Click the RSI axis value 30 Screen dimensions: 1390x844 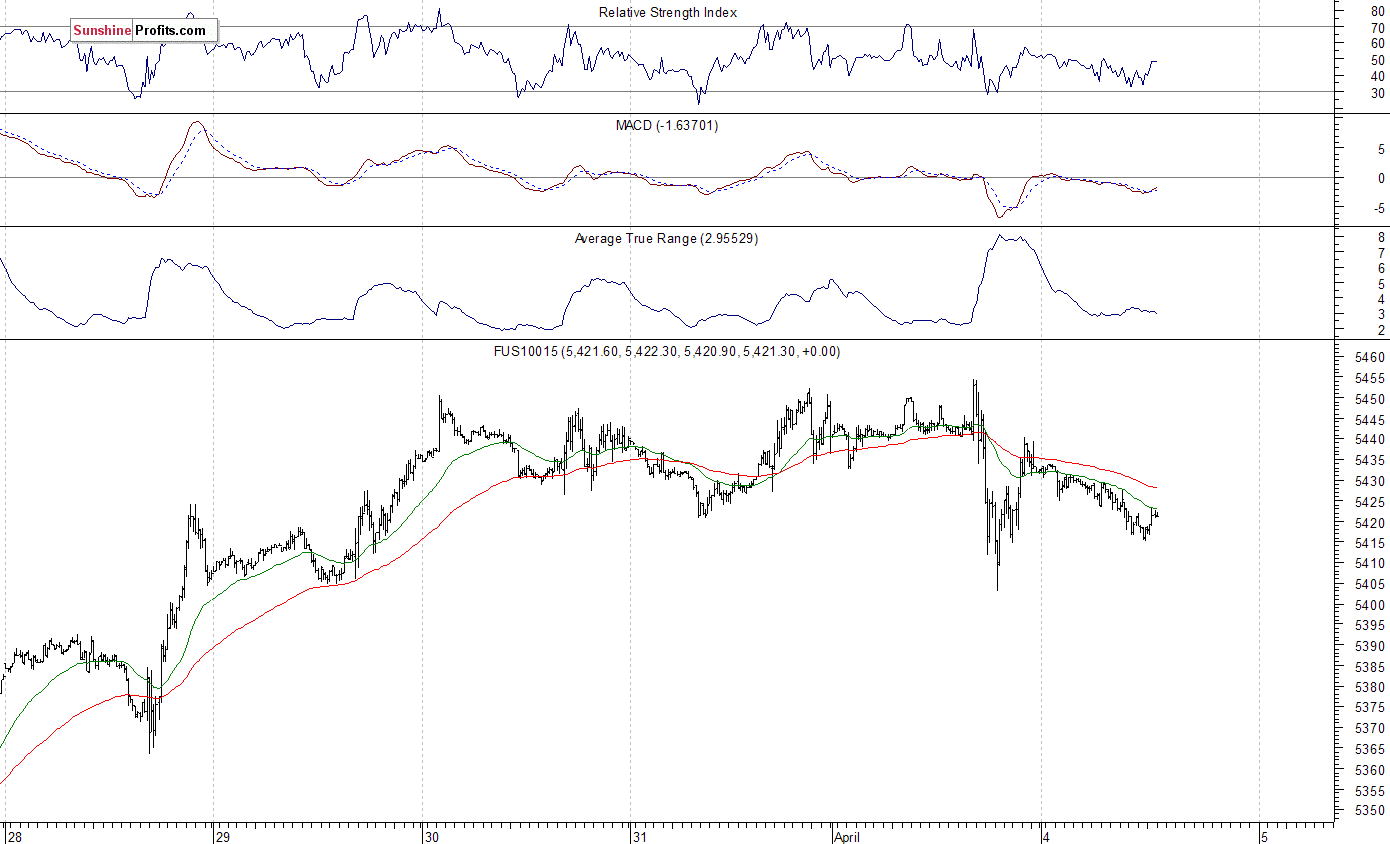coord(1379,92)
